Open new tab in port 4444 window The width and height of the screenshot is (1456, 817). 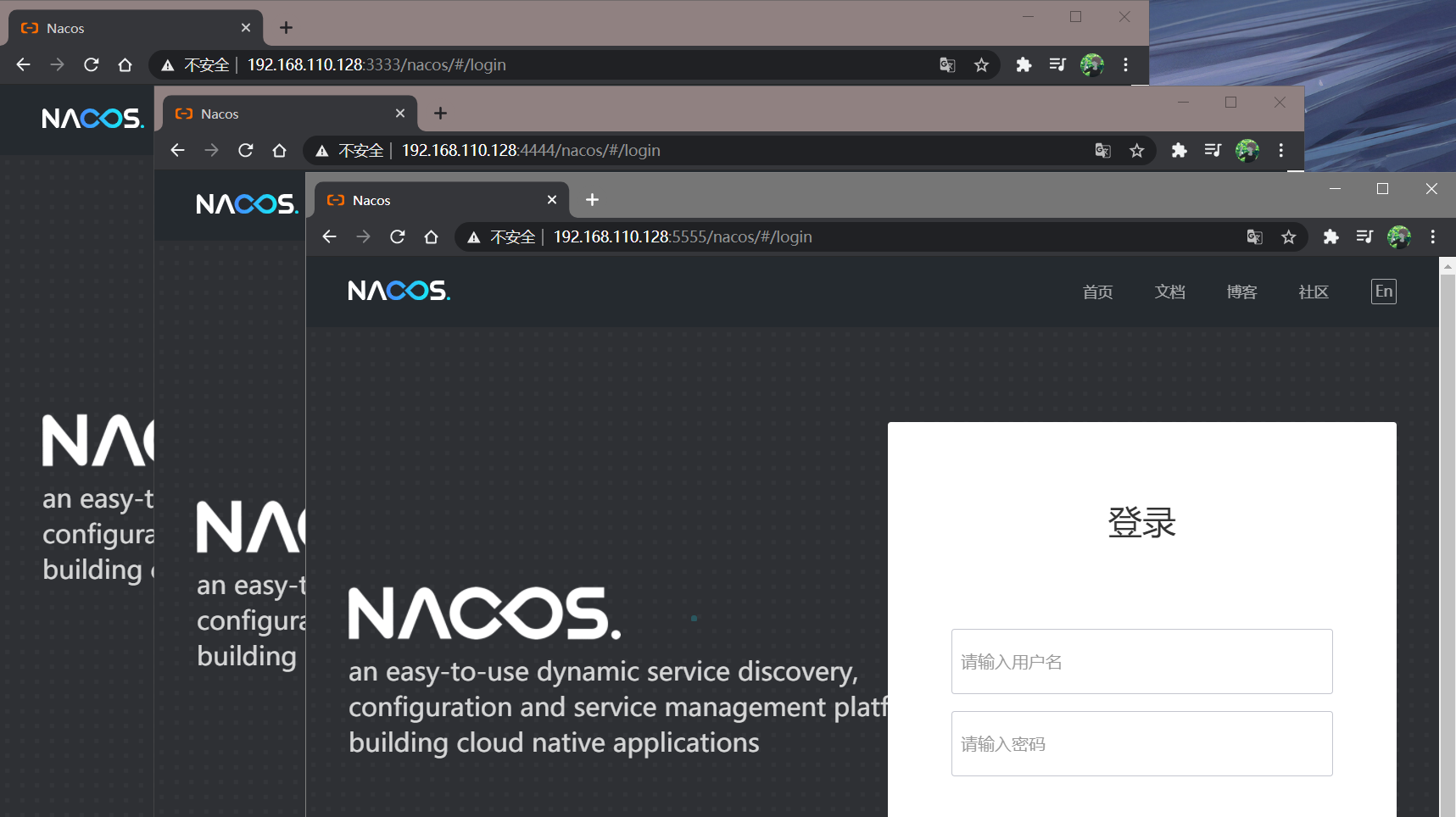[x=440, y=114]
